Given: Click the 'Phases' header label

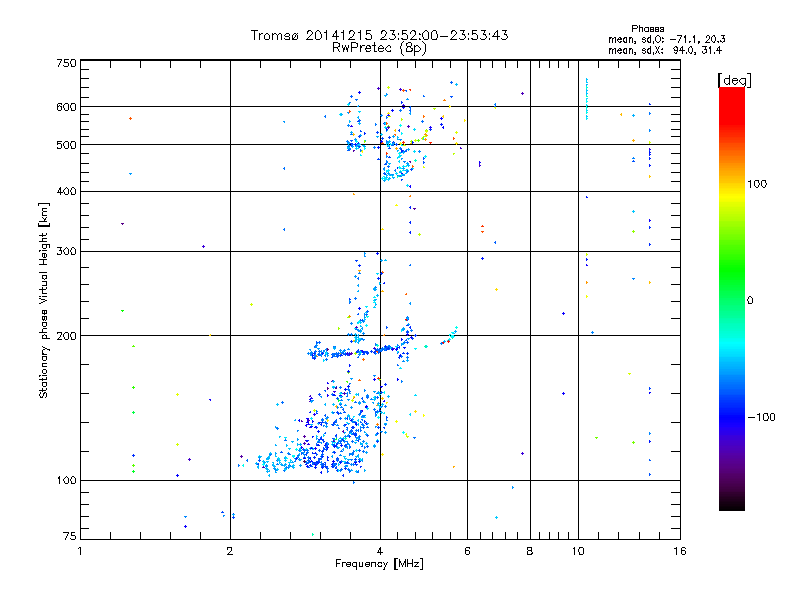Looking at the screenshot, I should click(x=647, y=29).
